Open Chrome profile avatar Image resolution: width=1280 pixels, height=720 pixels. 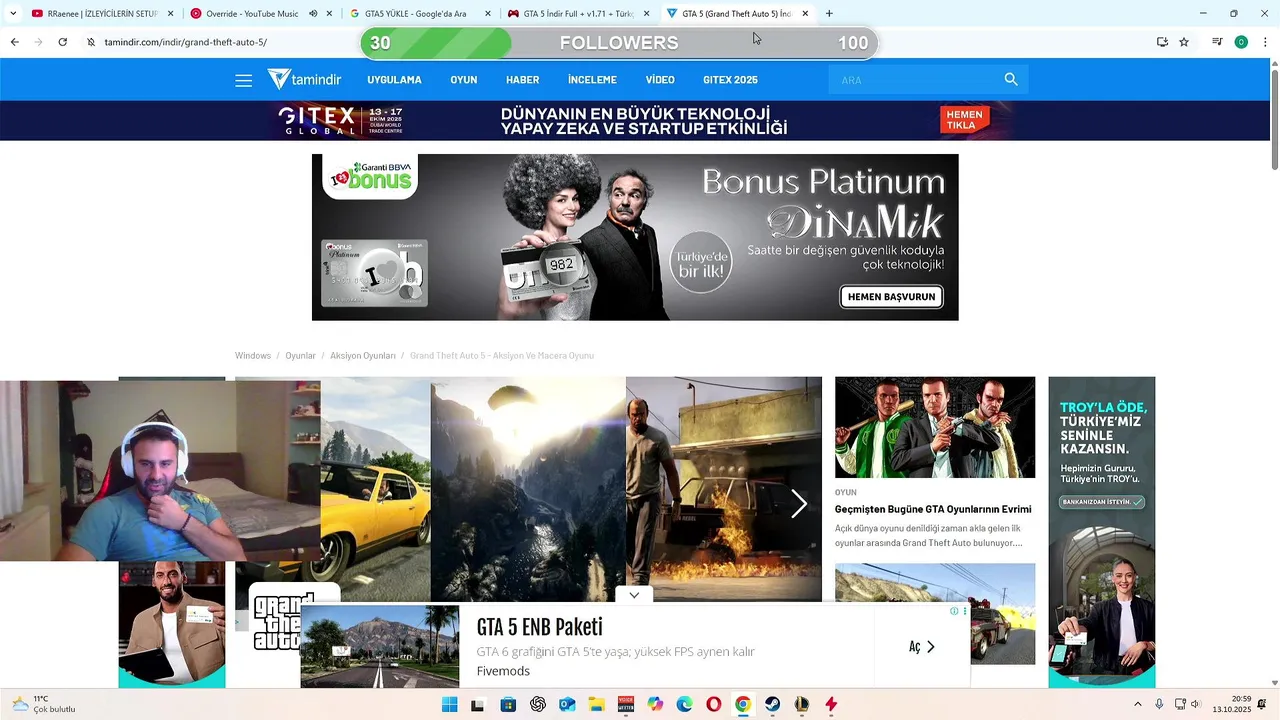[1241, 42]
